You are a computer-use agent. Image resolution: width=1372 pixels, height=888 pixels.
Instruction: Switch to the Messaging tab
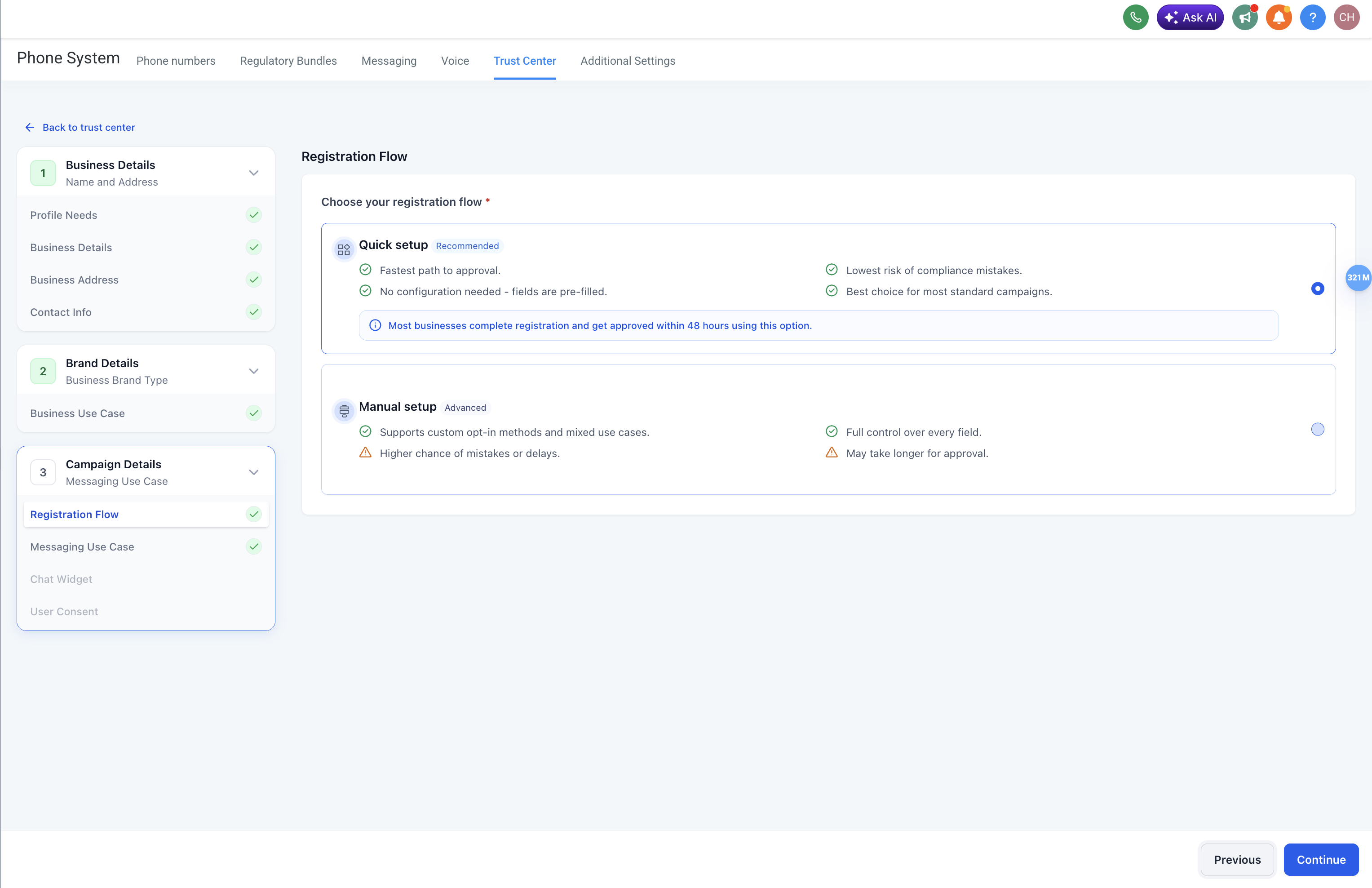(x=389, y=61)
